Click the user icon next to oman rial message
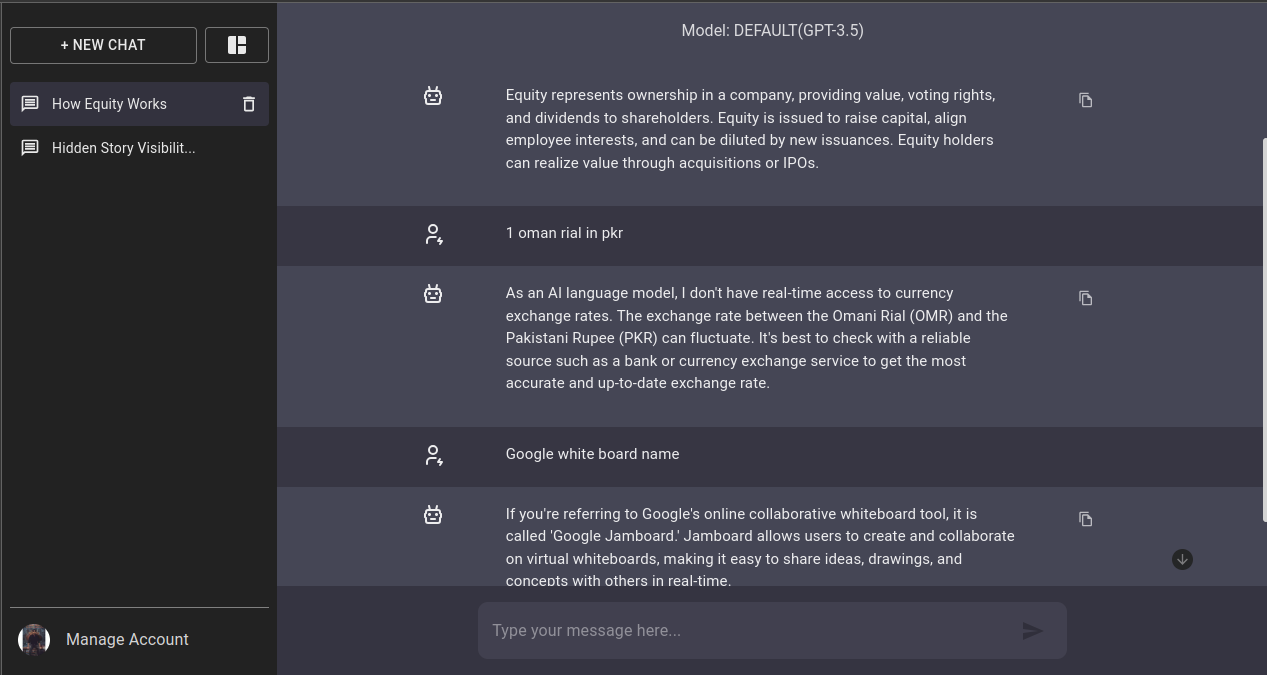Screen dimensions: 1267x675 [x=433, y=234]
